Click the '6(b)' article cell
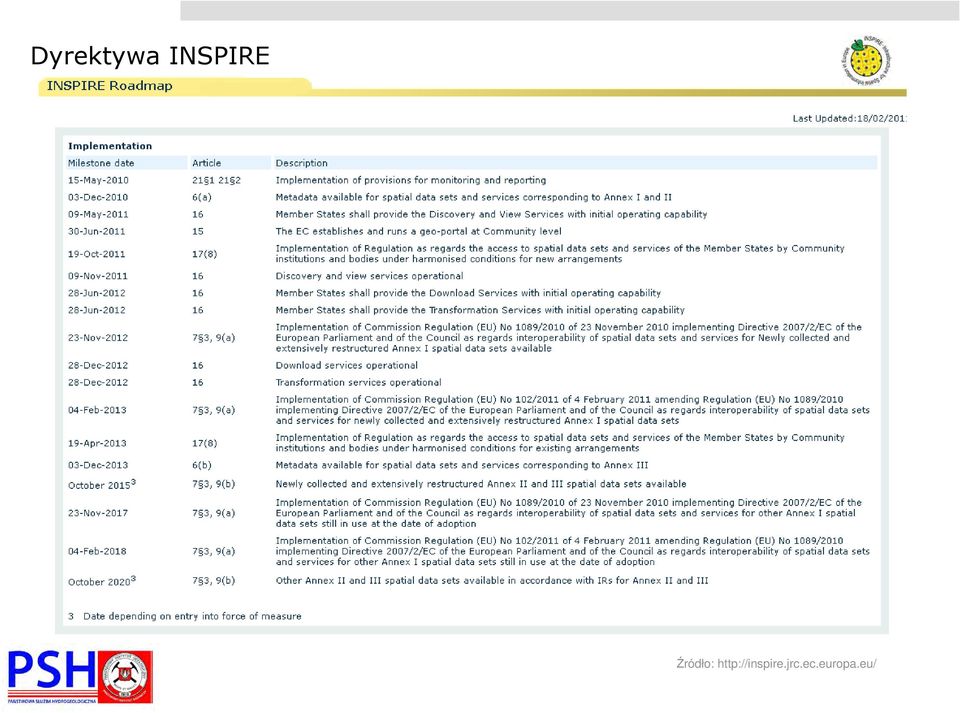This screenshot has height=713, width=960. [x=201, y=465]
